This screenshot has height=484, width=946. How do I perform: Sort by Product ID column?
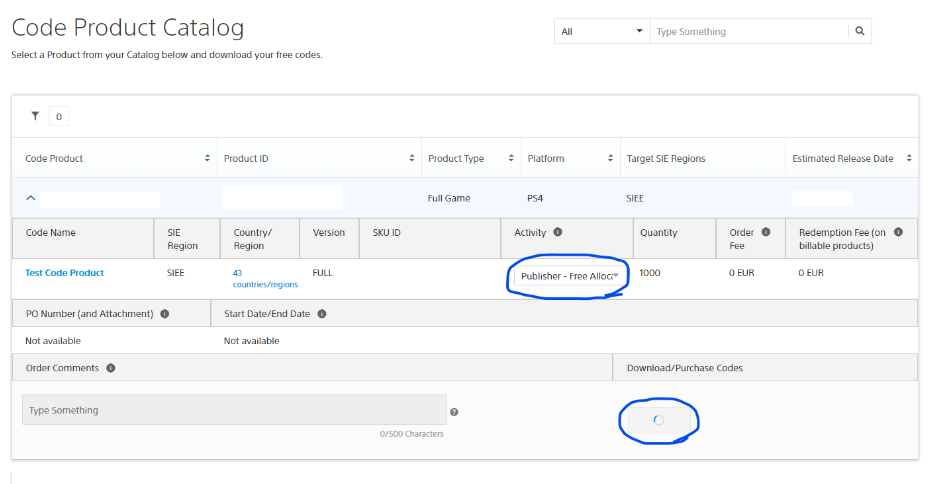point(412,158)
